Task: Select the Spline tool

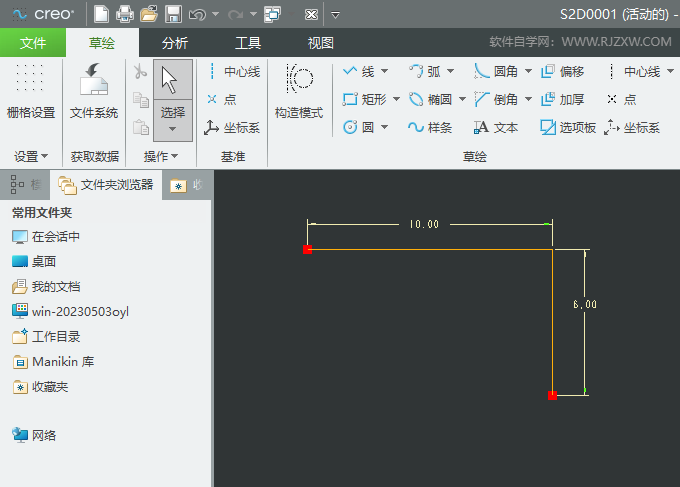Action: pos(430,127)
